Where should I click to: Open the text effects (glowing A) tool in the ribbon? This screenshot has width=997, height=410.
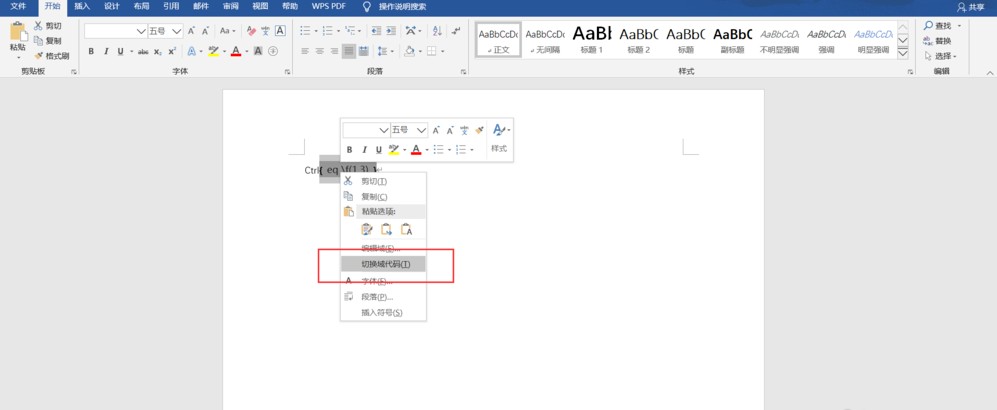(x=191, y=51)
